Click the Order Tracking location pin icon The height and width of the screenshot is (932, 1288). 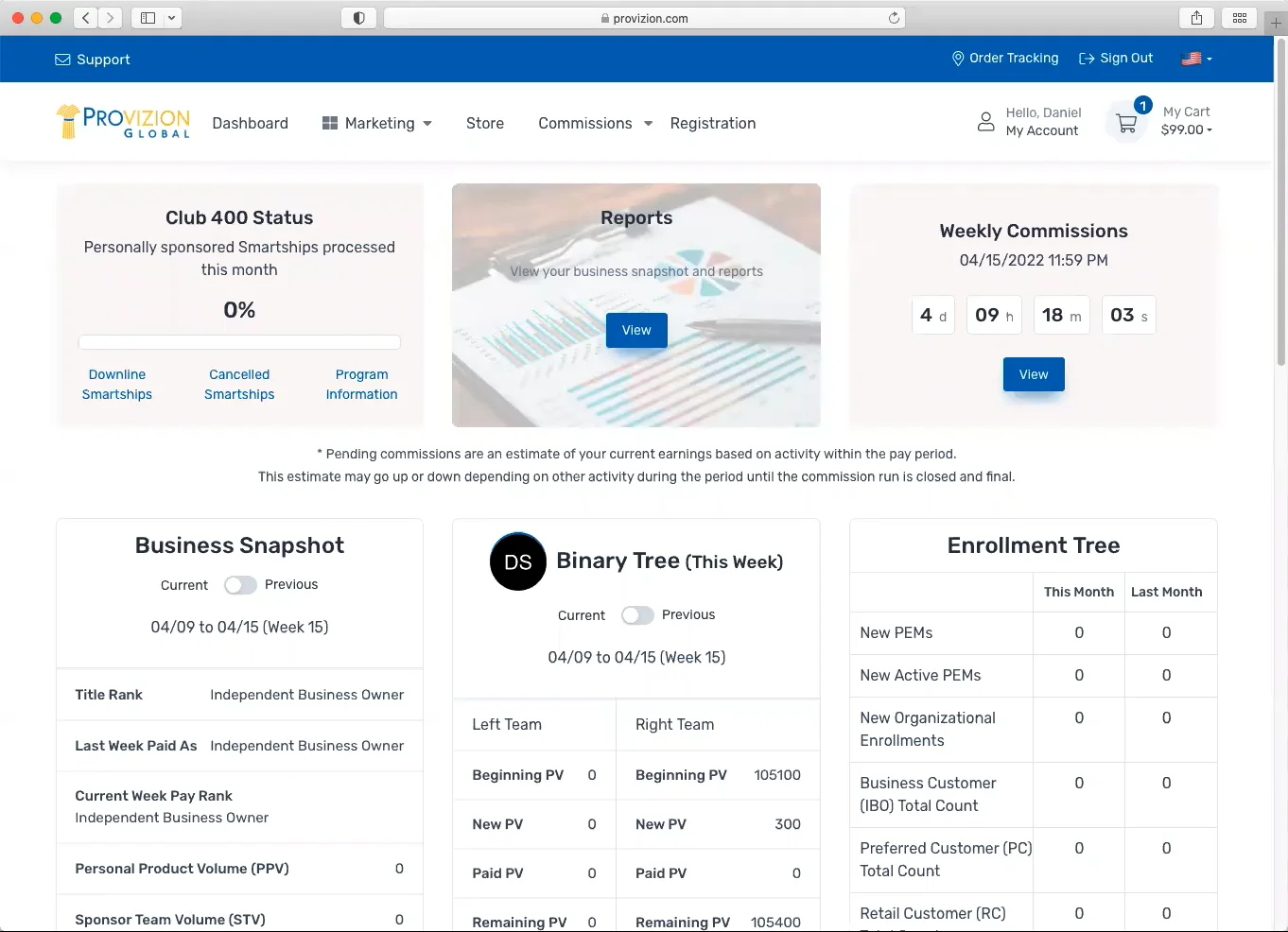point(958,59)
